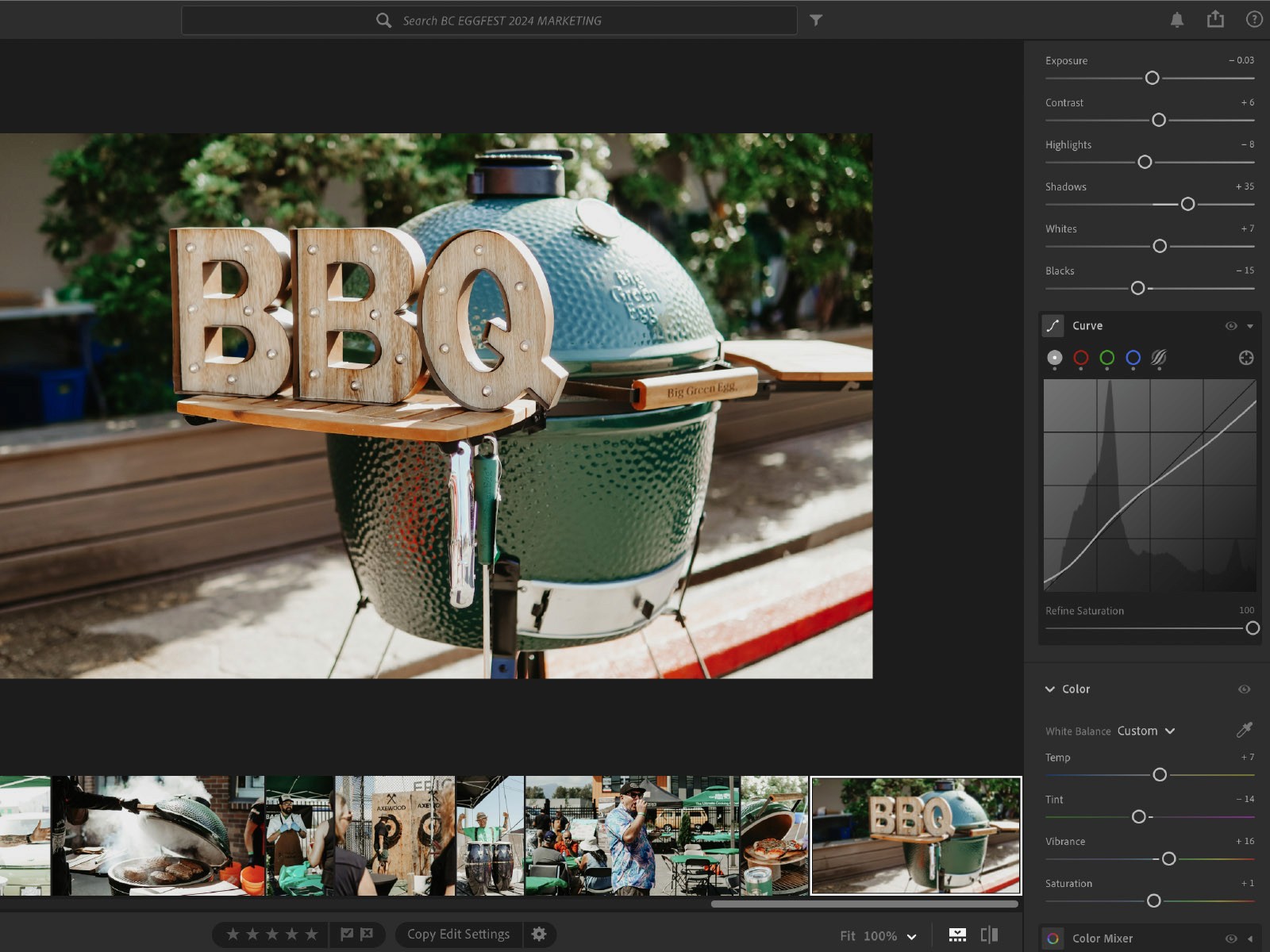
Task: Toggle Color Mixer visibility eye
Action: click(1231, 939)
